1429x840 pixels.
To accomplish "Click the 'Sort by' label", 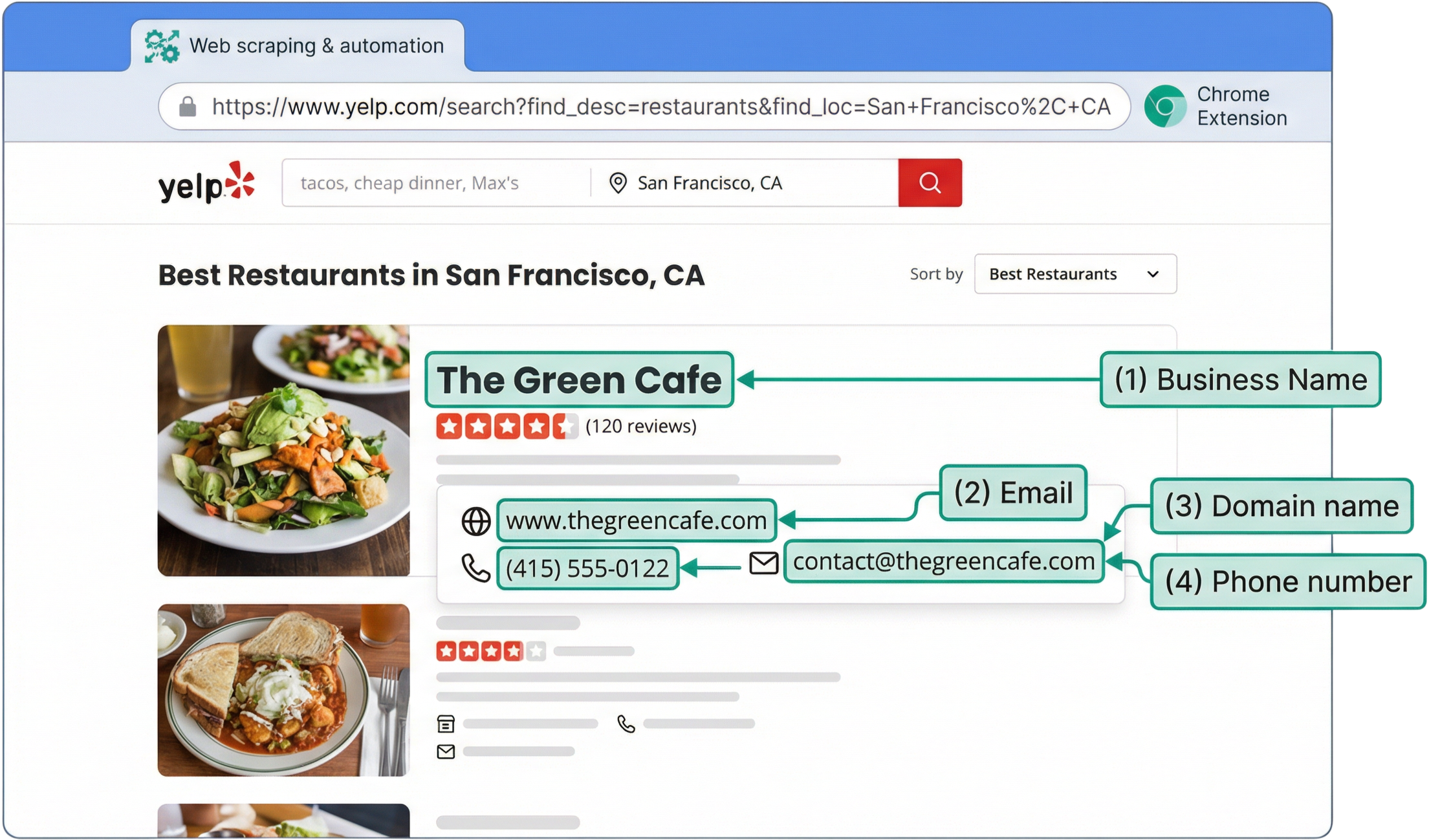I will click(936, 274).
